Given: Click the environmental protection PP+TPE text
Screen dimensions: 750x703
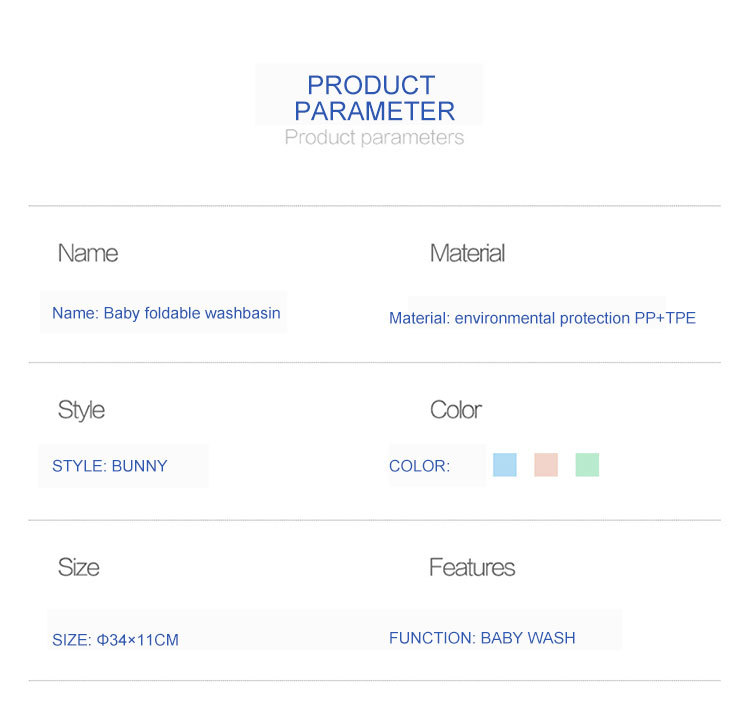Looking at the screenshot, I should (x=575, y=318).
